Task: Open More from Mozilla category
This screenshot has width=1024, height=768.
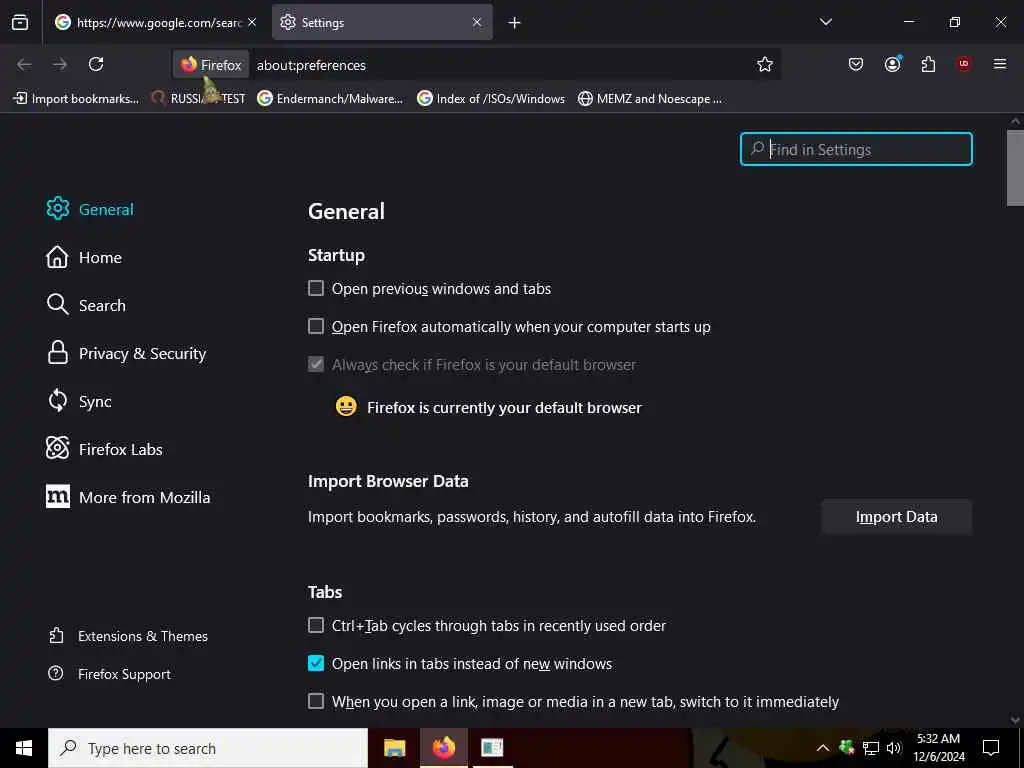Action: [x=128, y=497]
